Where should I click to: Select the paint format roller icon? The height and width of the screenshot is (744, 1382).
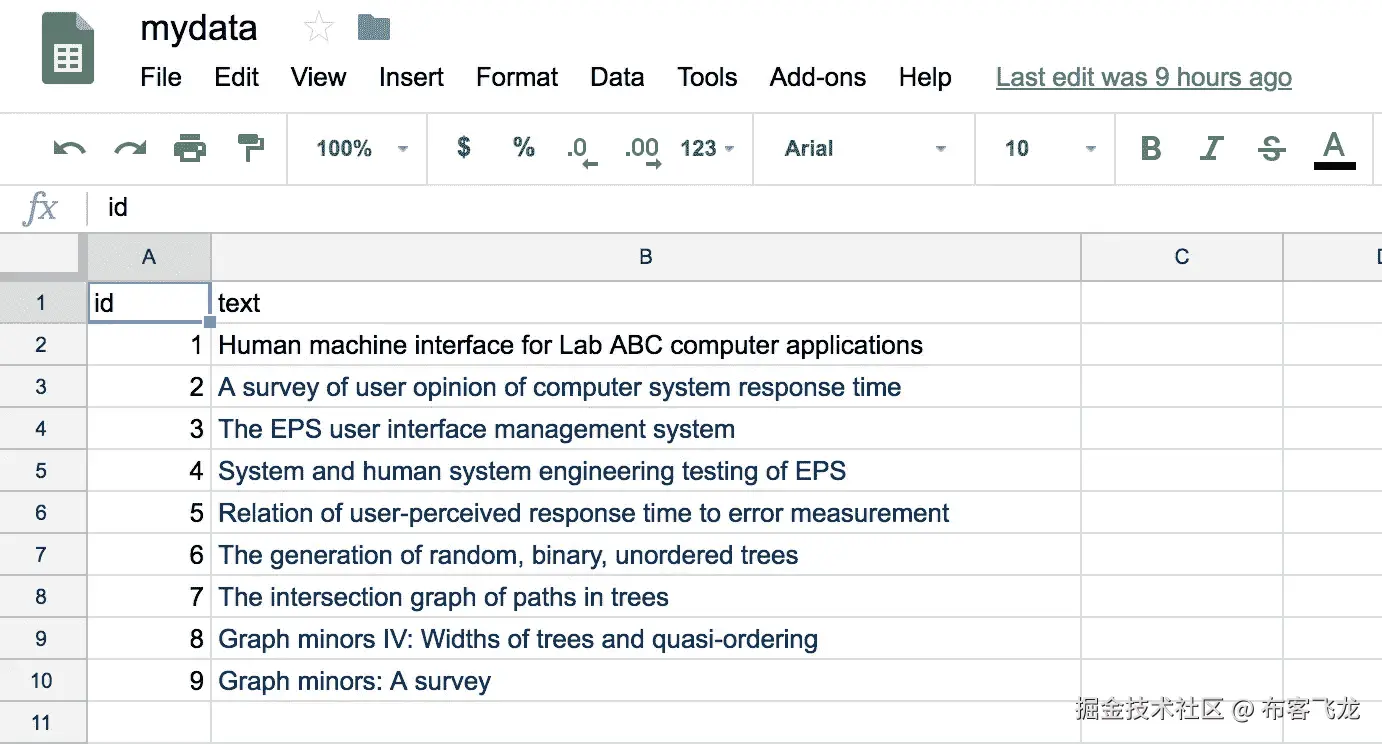point(250,149)
